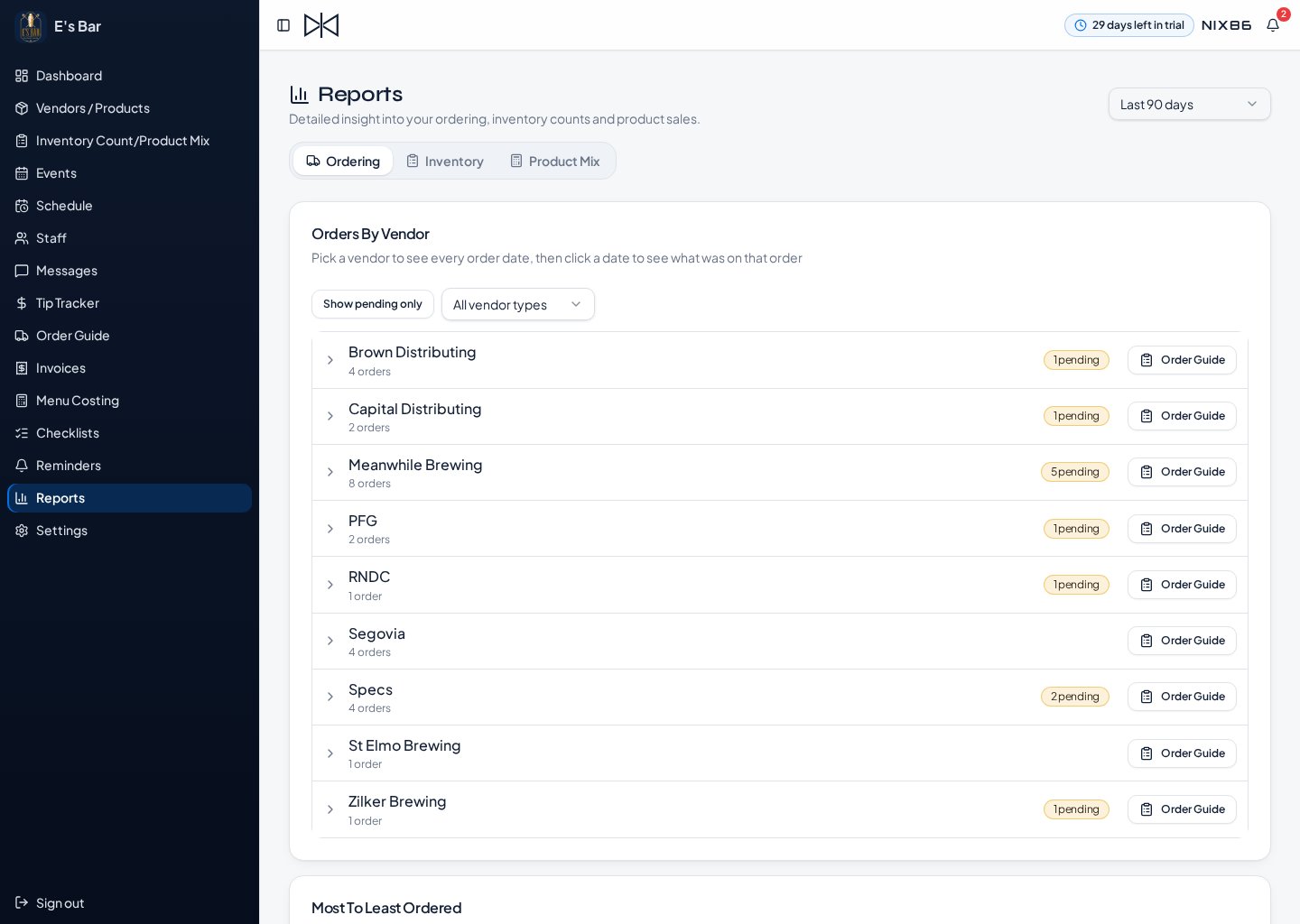Image resolution: width=1300 pixels, height=924 pixels.
Task: Click the 2 pending badge for Specs
Action: tap(1075, 697)
